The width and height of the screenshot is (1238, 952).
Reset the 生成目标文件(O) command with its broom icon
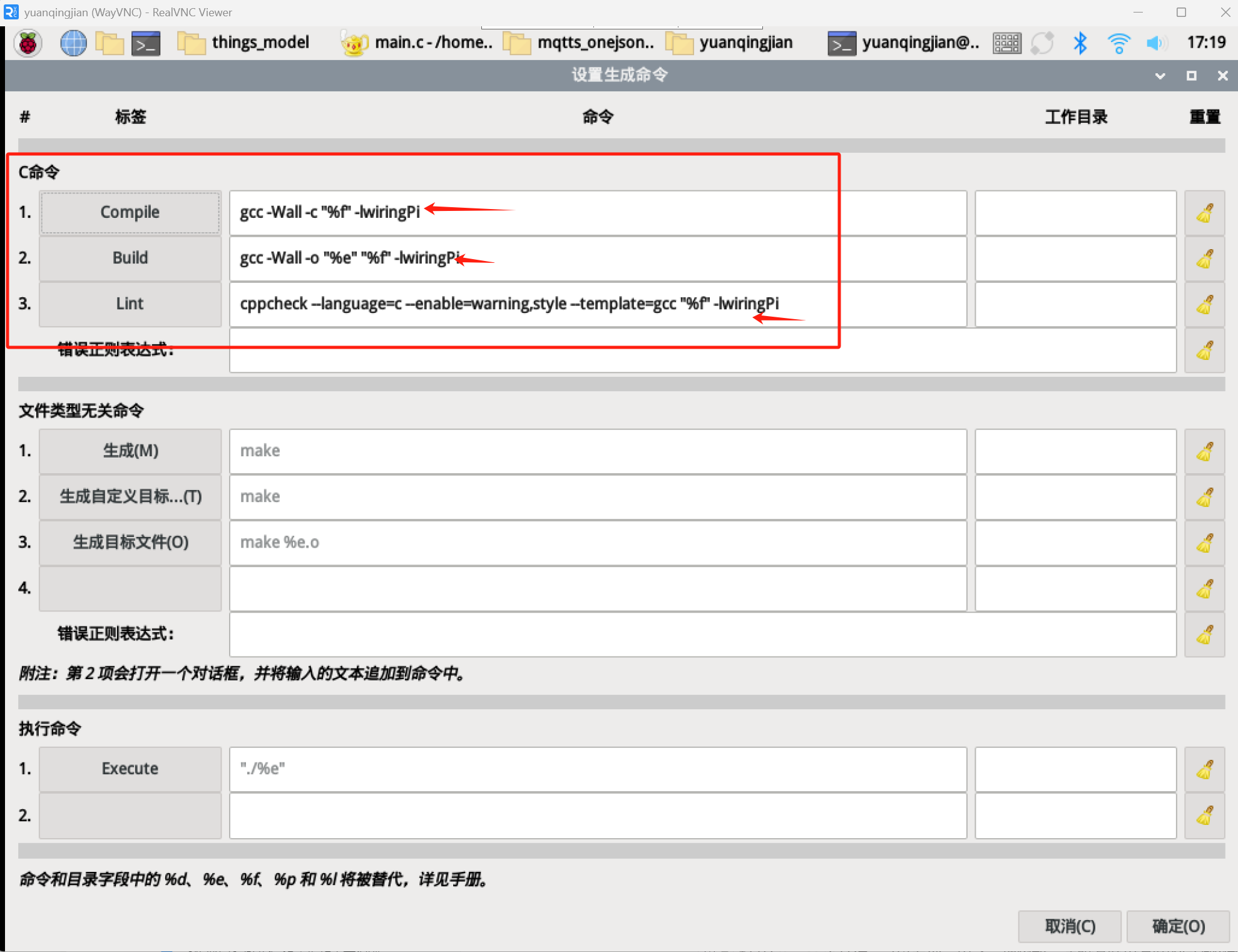1204,543
